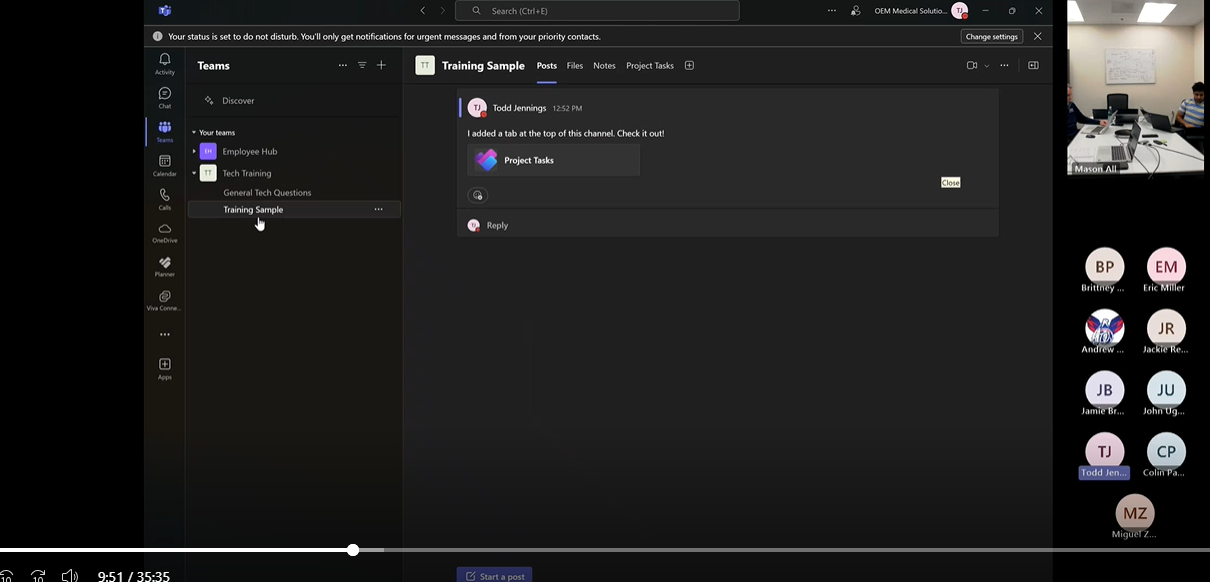
Task: Click the Change settings button
Action: coord(992,37)
